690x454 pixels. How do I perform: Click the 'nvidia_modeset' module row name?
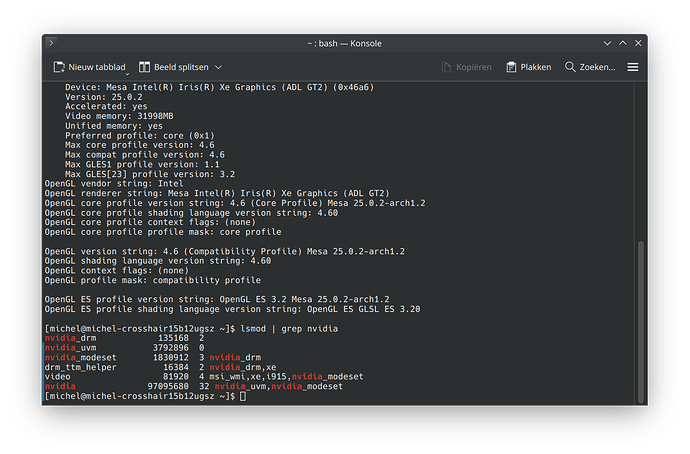click(81, 358)
